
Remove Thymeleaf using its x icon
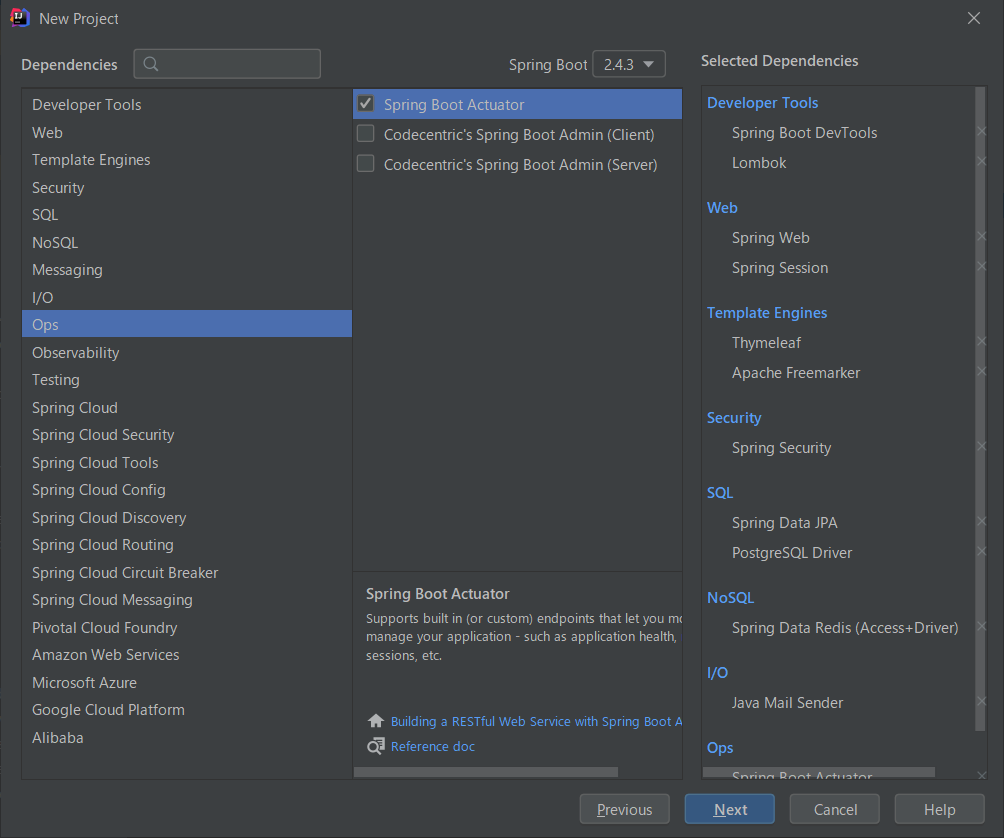(981, 342)
